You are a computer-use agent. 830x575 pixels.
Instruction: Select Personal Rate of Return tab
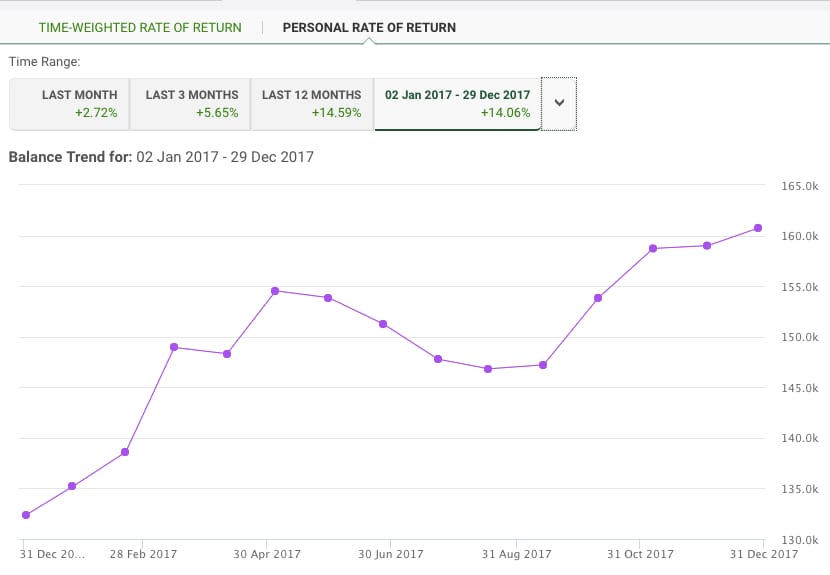[x=369, y=28]
